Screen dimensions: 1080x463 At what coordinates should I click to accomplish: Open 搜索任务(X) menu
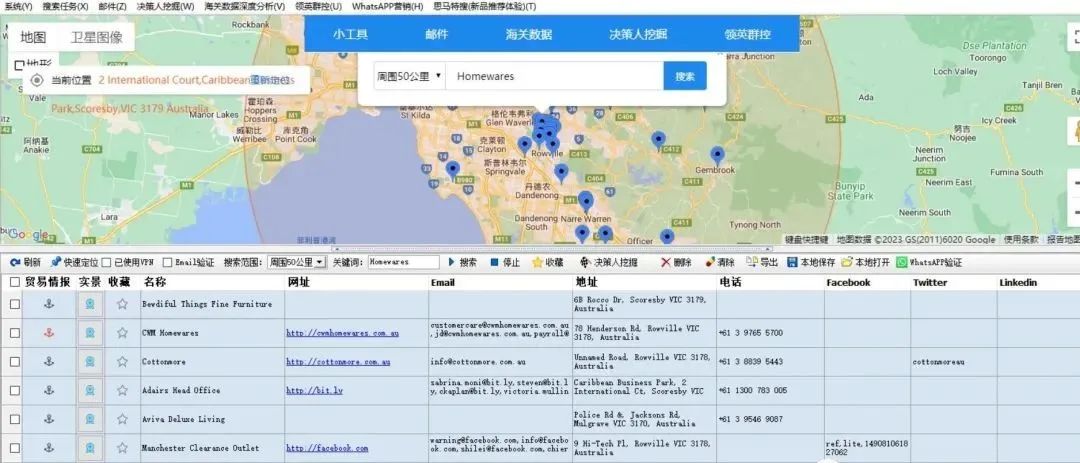click(x=65, y=6)
